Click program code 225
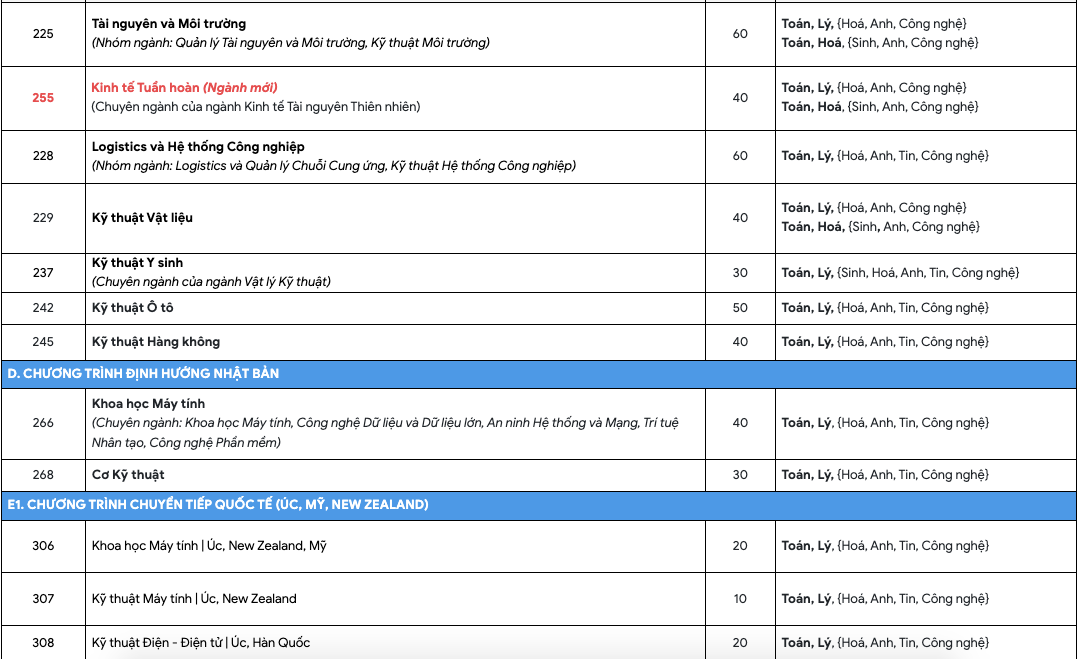1077x659 pixels. (x=43, y=33)
